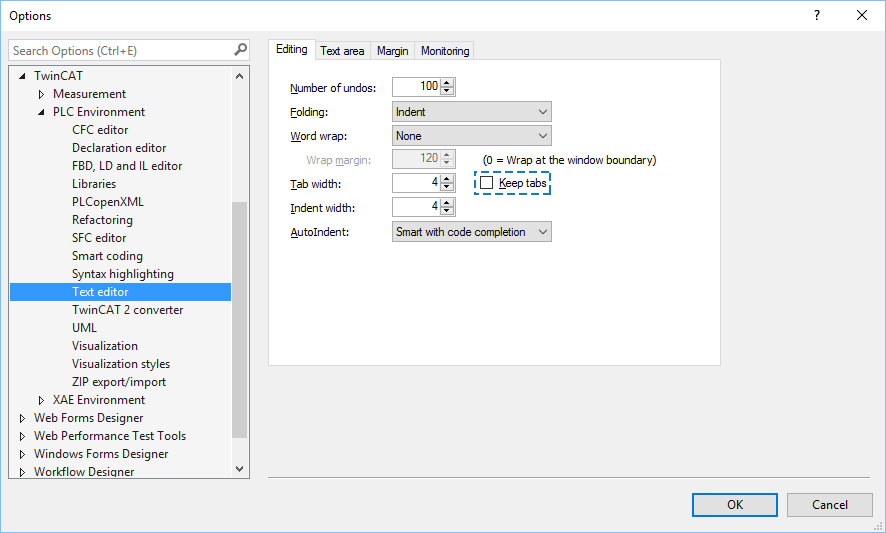The image size is (886, 533).
Task: Switch to the Editing tab
Action: point(292,50)
